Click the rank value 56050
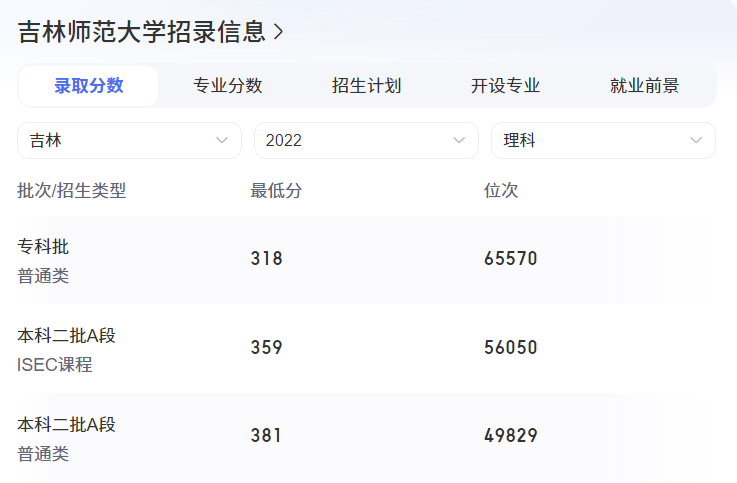The image size is (737, 483). click(511, 348)
